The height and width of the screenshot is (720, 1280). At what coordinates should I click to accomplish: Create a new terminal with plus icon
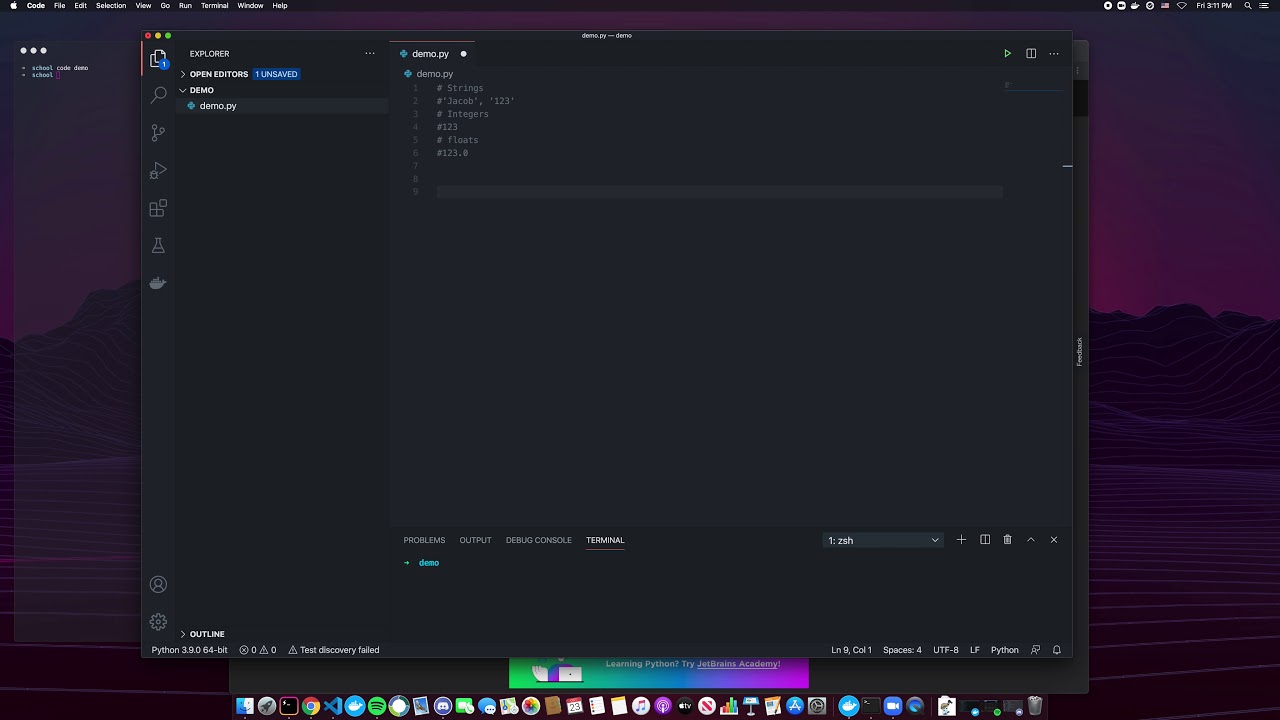coord(961,540)
